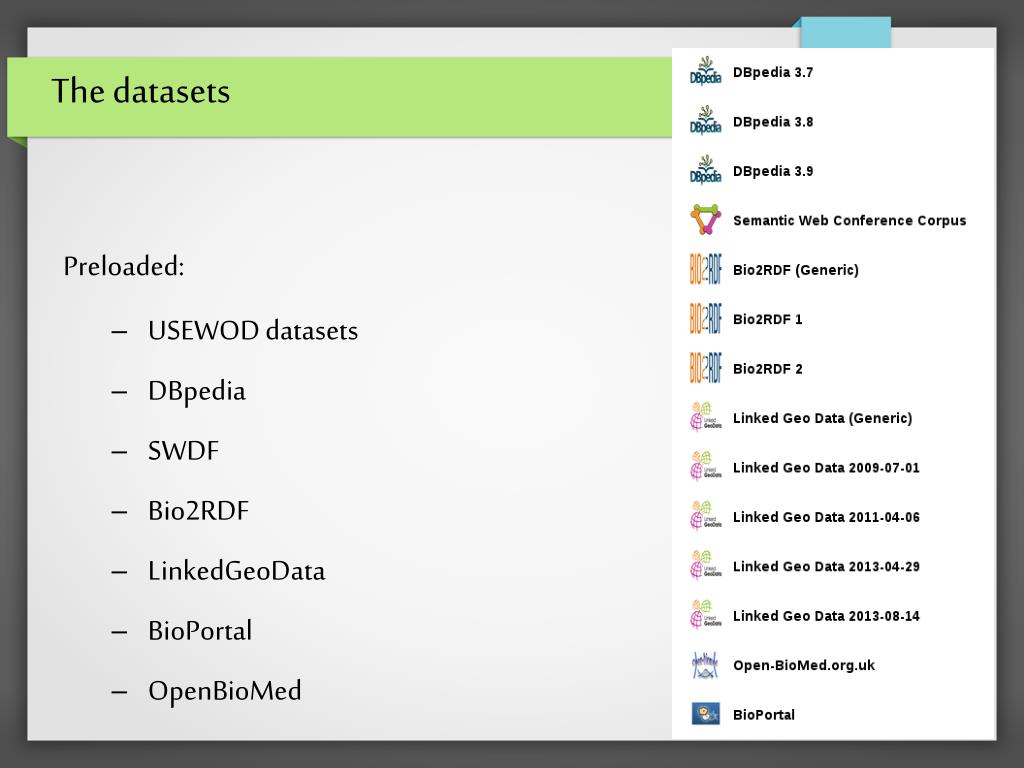Click the Linked Geo Data (Generic) icon
1024x768 pixels.
coord(705,418)
